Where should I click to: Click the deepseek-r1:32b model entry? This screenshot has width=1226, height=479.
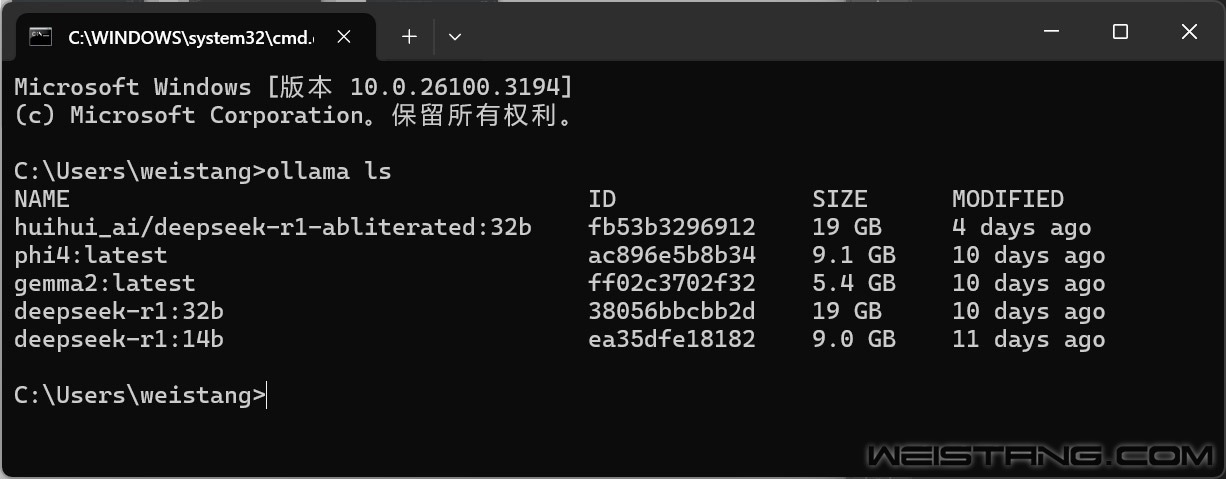point(119,312)
